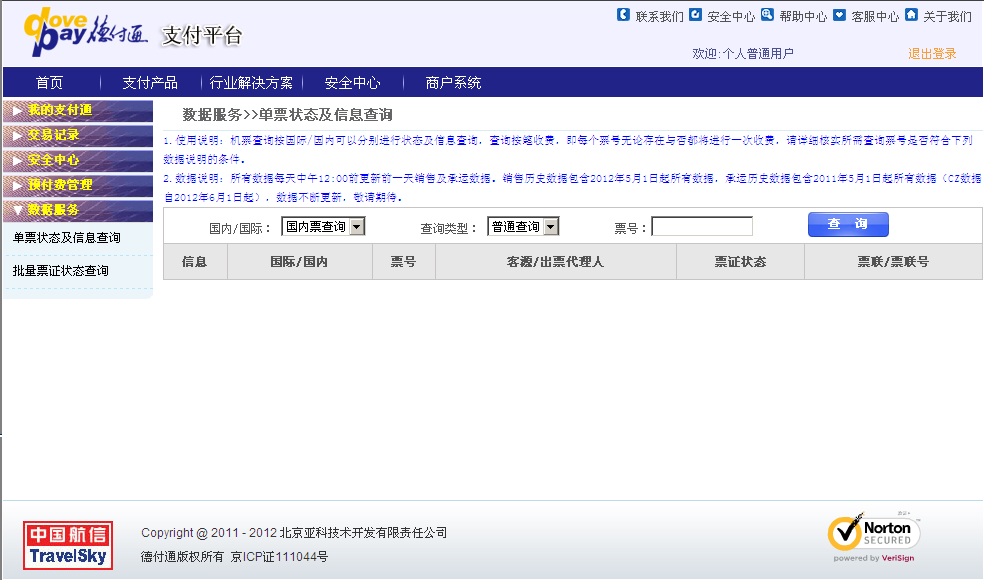Image resolution: width=984 pixels, height=580 pixels.
Task: Click the blue 查询 button
Action: coord(847,225)
